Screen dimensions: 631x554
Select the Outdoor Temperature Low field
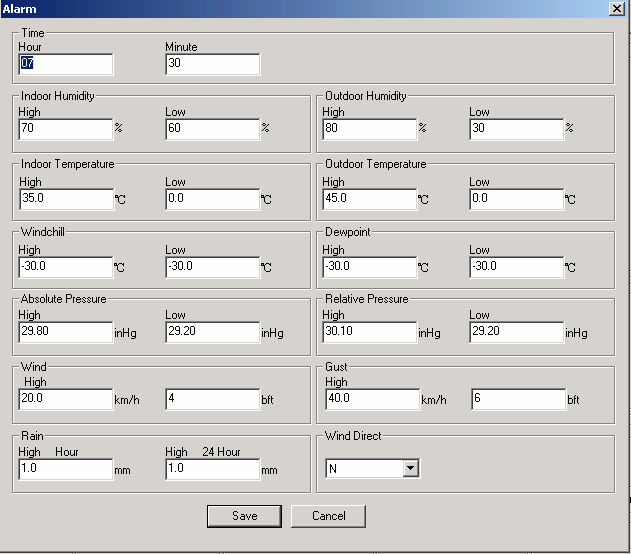click(517, 199)
